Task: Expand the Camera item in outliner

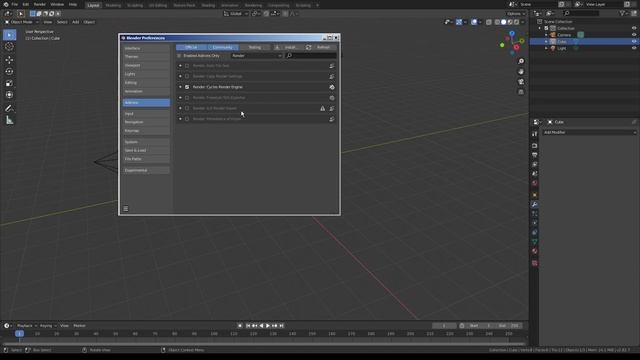Action: (x=546, y=35)
